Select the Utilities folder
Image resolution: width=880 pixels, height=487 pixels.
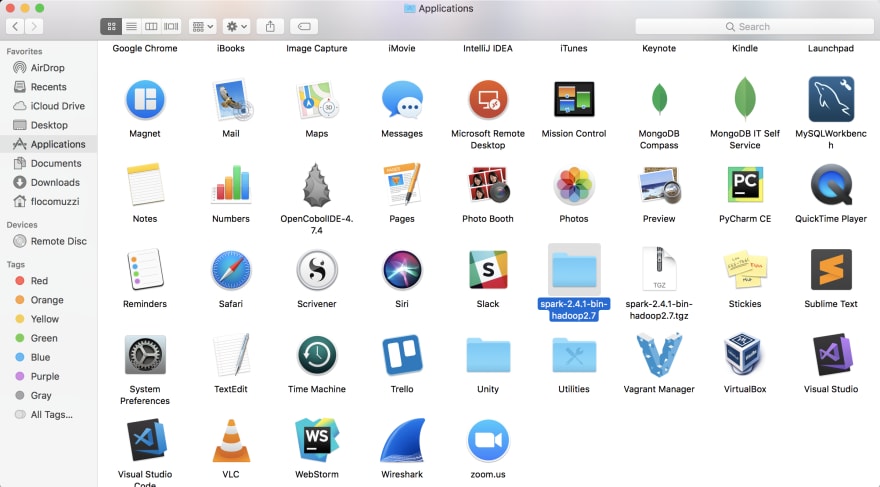click(x=574, y=355)
